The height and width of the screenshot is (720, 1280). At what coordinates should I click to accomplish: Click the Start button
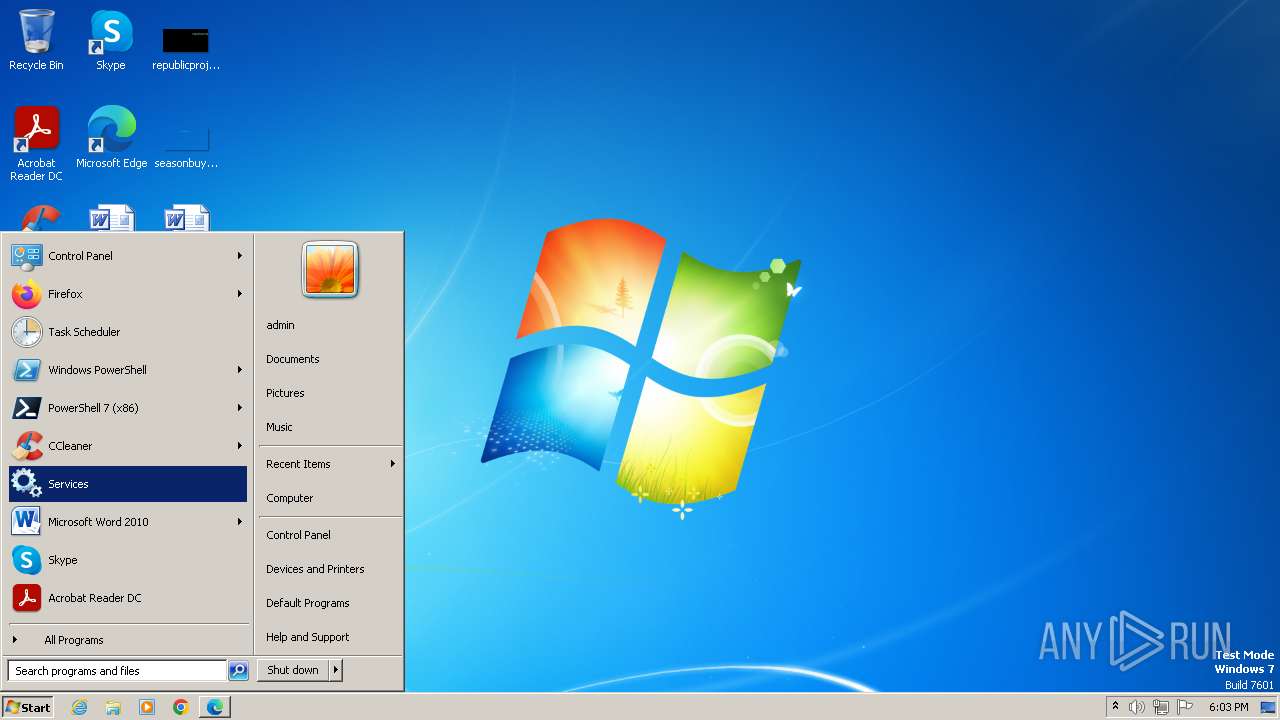(x=28, y=707)
